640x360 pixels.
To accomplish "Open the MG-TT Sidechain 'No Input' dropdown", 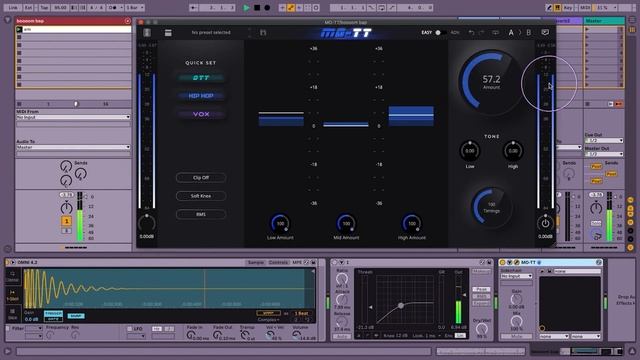I will [x=516, y=276].
